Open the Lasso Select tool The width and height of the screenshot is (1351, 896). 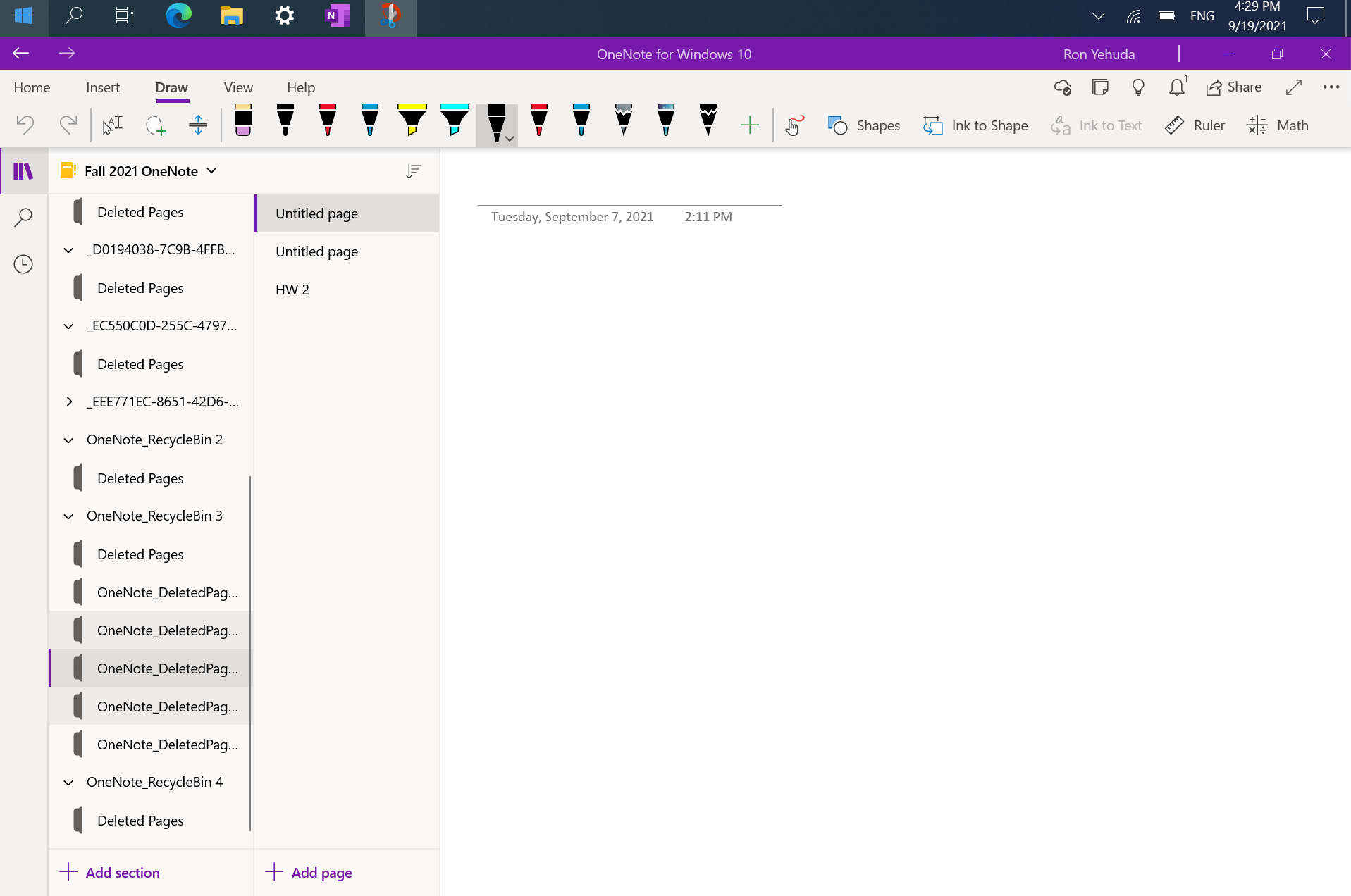[156, 125]
